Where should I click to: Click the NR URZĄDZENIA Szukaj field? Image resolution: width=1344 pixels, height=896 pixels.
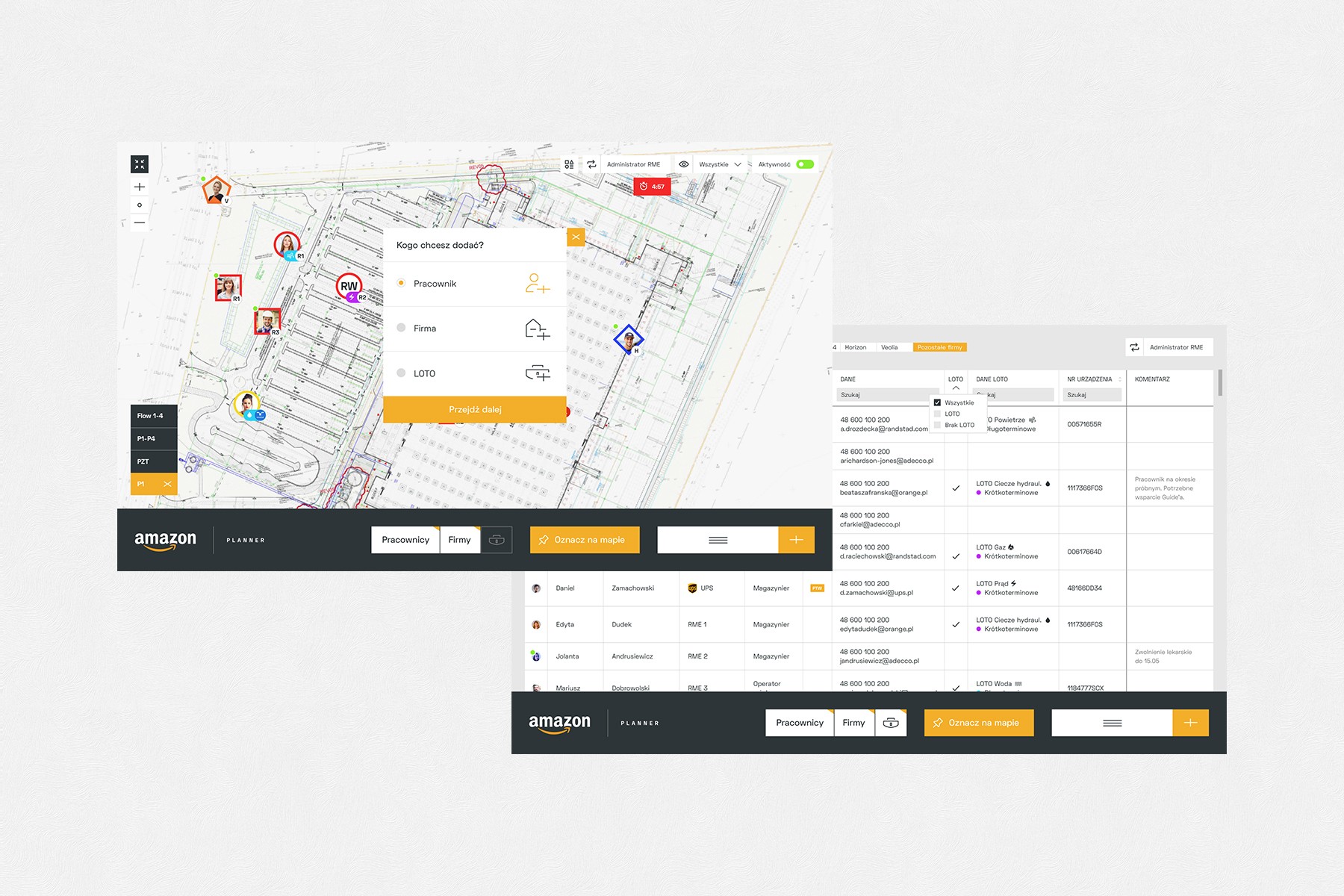click(x=1092, y=395)
